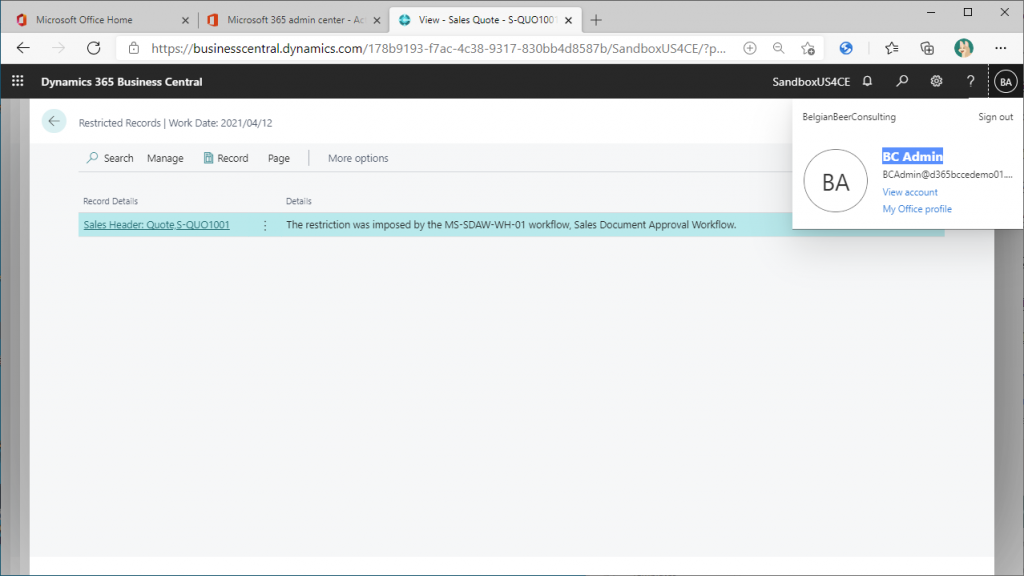Open the settings gear in Business Central

pyautogui.click(x=936, y=81)
